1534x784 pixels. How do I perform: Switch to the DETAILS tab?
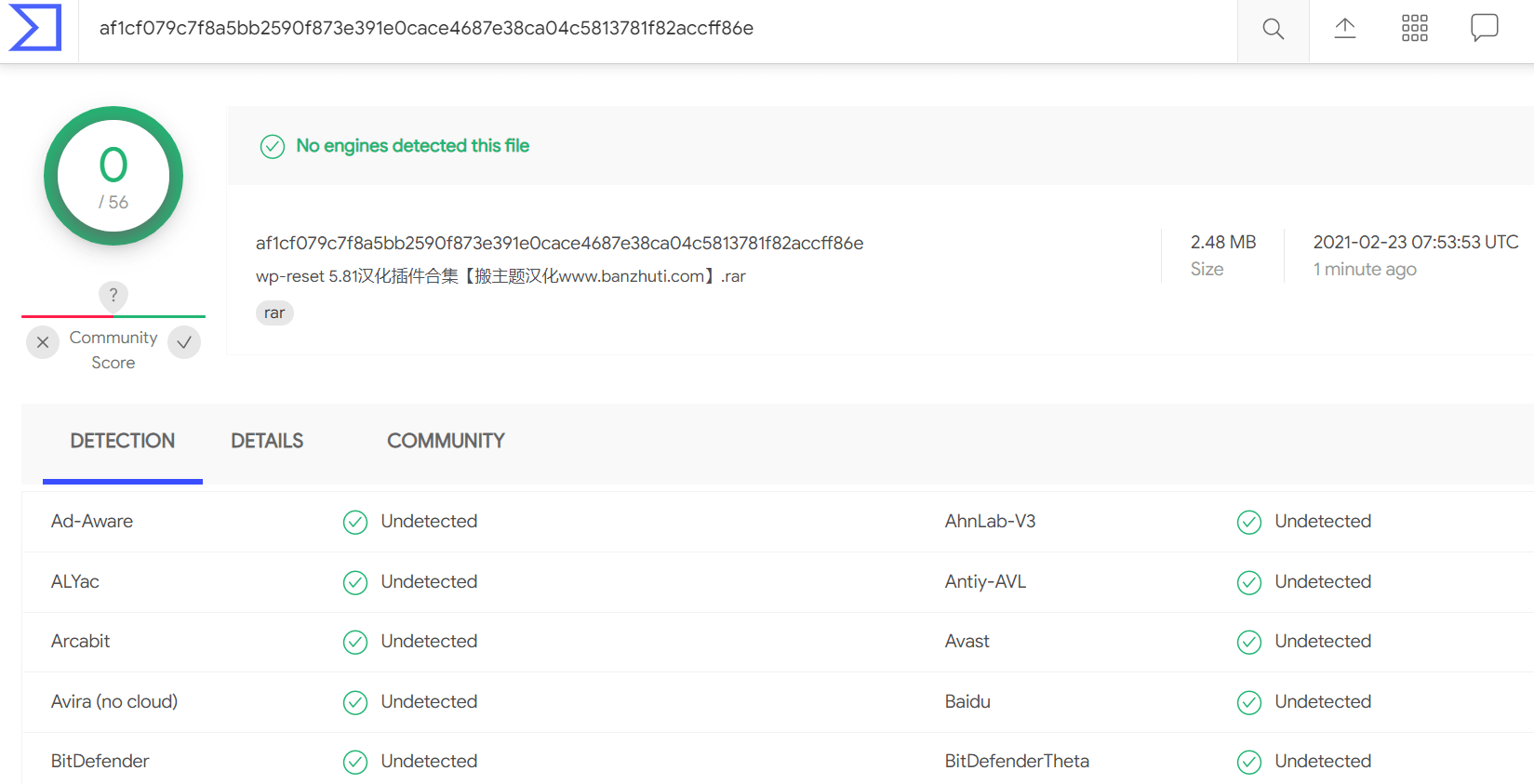tap(267, 441)
